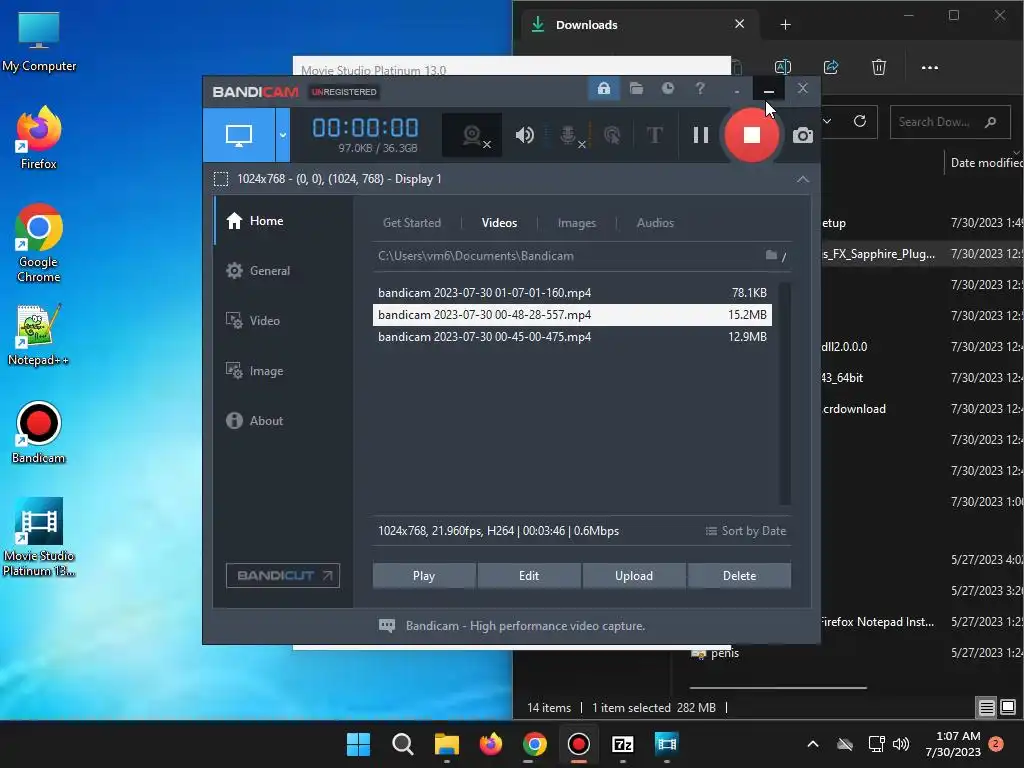Open Sort by Date dropdown
This screenshot has height=768, width=1024.
coord(746,531)
